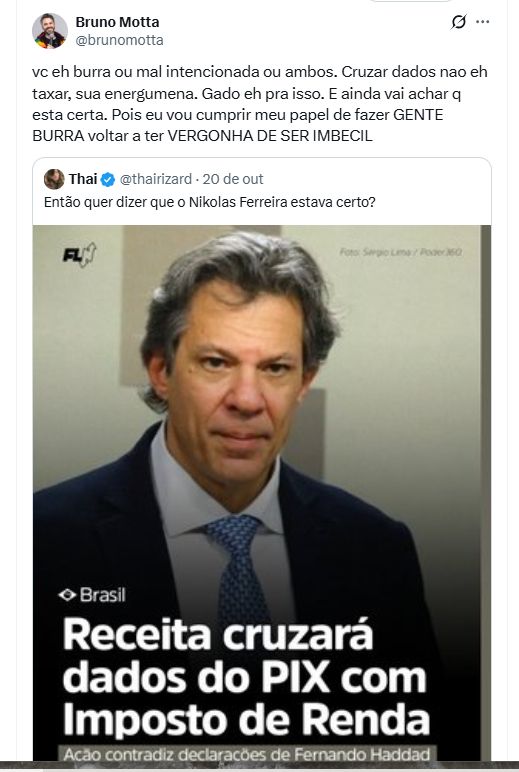The image size is (519, 772).
Task: Click the subtitle Ação contradiz declarações
Action: pyautogui.click(x=247, y=754)
